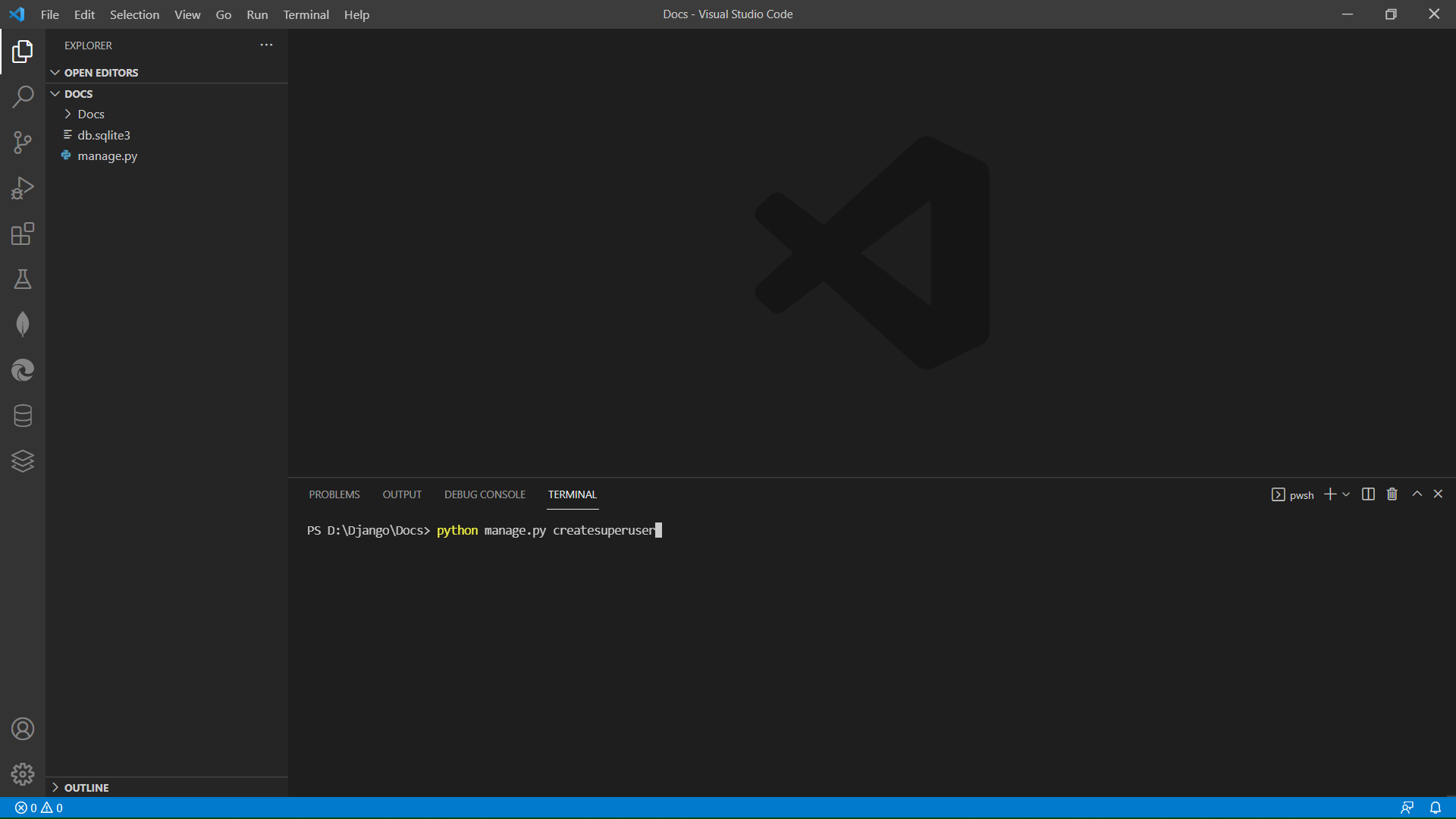Open Manage gear settings menu

point(23,773)
